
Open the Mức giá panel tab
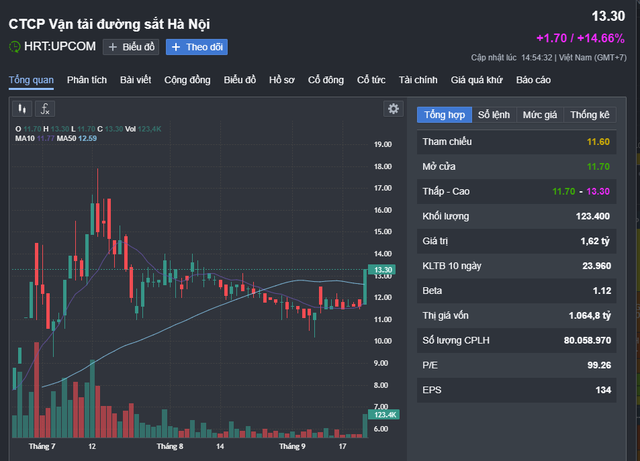click(540, 115)
